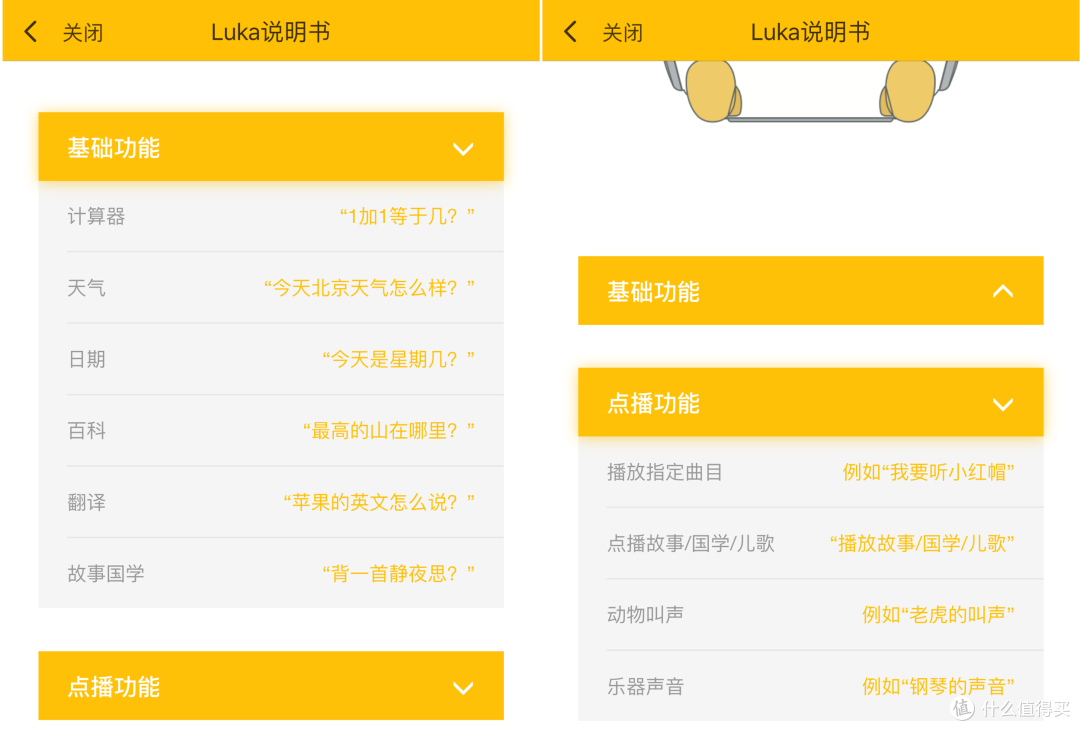Tap 关闭 in the right screen header
Screen dimensions: 1080x731
623,32
